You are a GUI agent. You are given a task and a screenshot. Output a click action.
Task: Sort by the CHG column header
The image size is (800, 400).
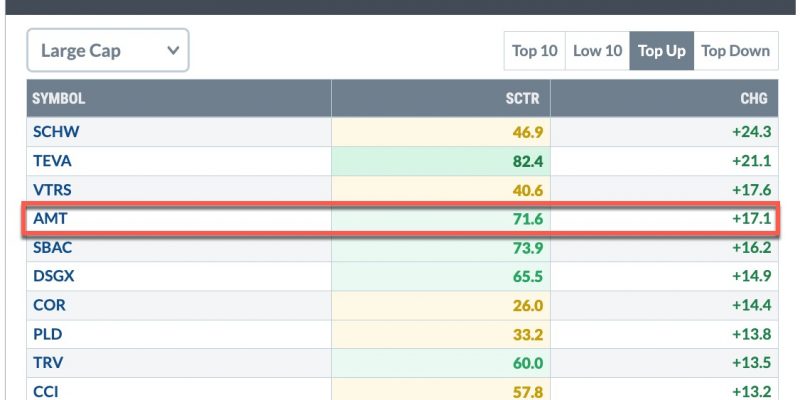coord(754,98)
